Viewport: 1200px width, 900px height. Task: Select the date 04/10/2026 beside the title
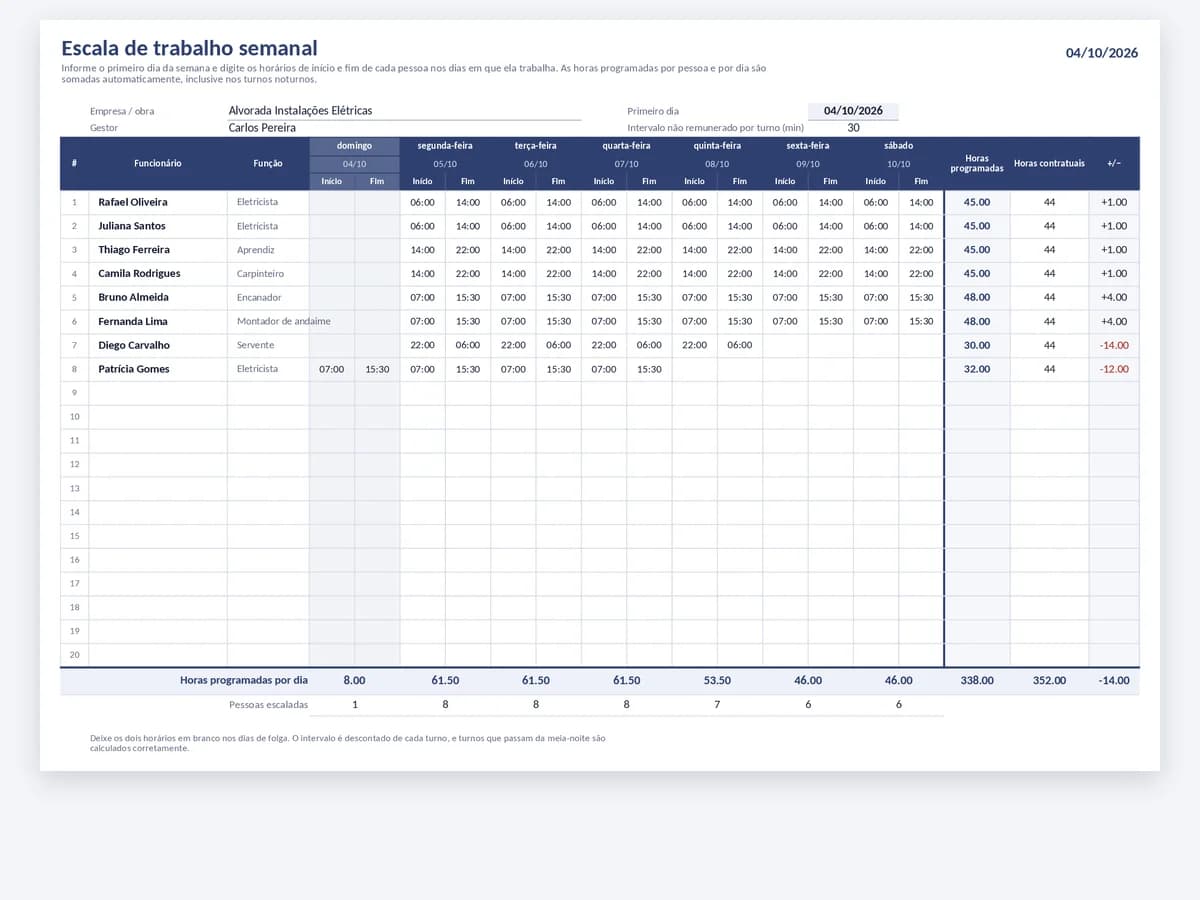1102,53
